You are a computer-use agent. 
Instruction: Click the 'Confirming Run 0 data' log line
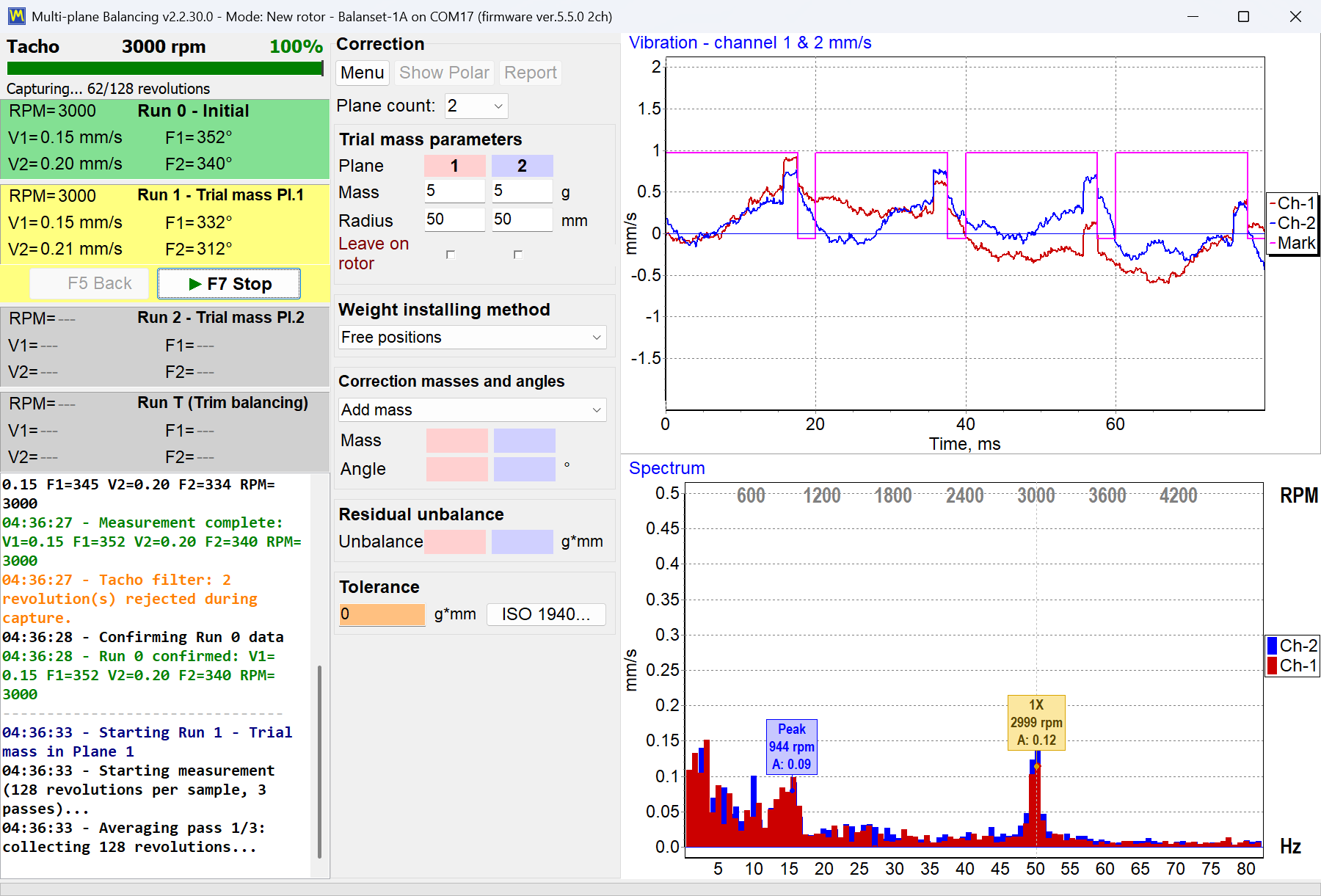(x=143, y=637)
